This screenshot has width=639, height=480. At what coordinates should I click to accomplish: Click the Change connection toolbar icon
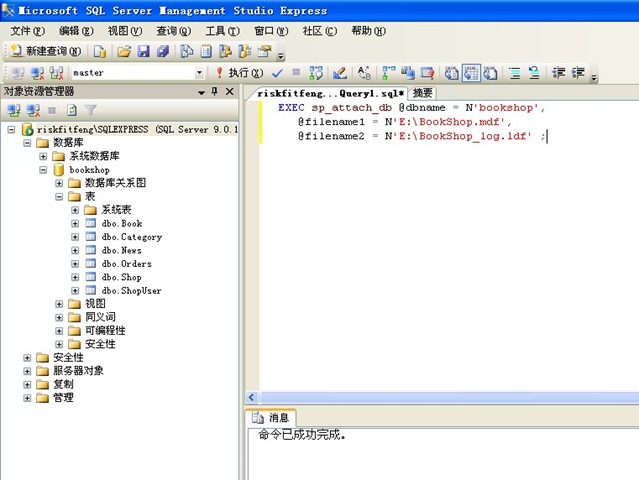56,73
